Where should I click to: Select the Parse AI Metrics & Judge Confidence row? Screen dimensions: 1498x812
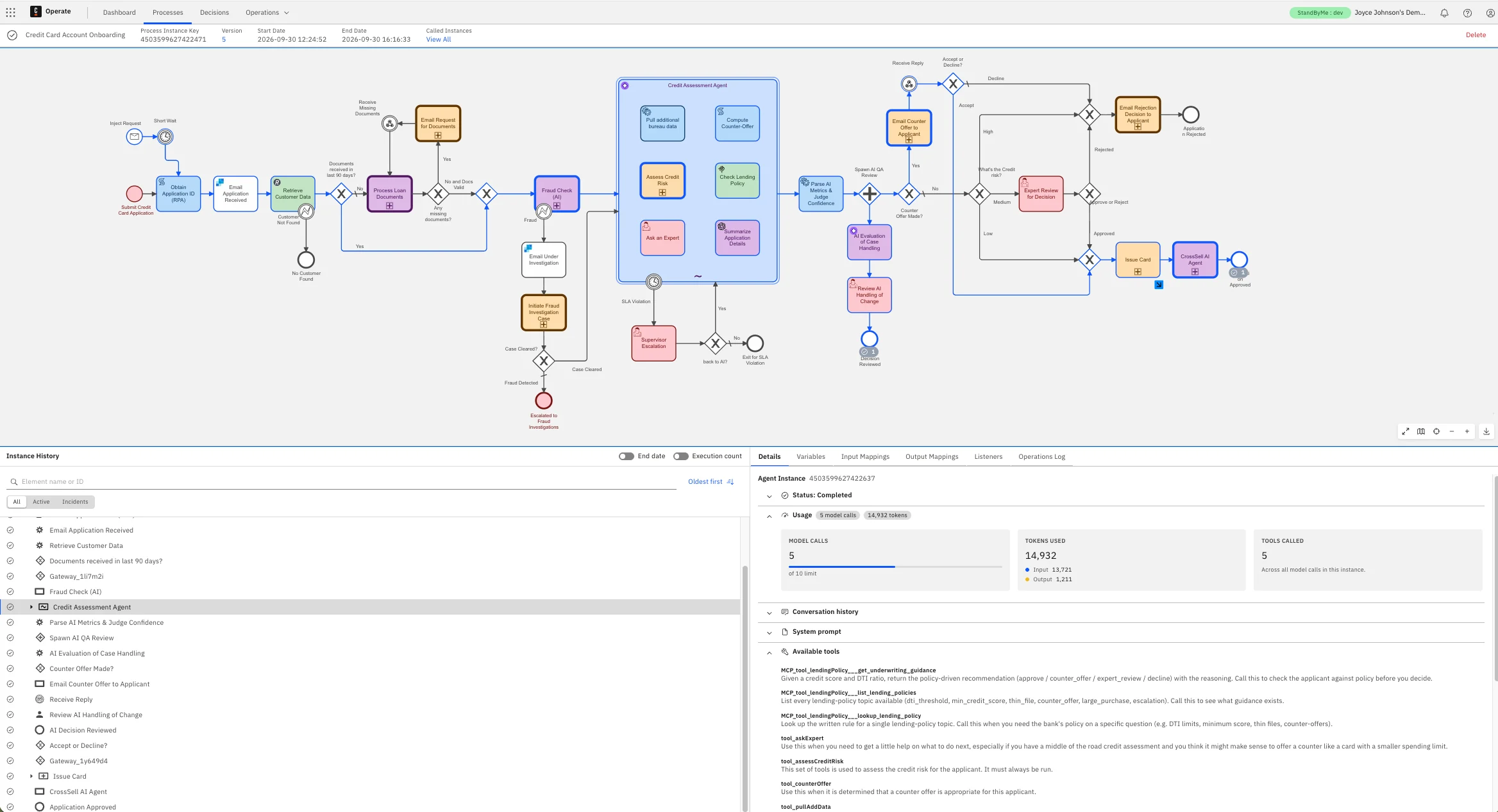(370, 622)
